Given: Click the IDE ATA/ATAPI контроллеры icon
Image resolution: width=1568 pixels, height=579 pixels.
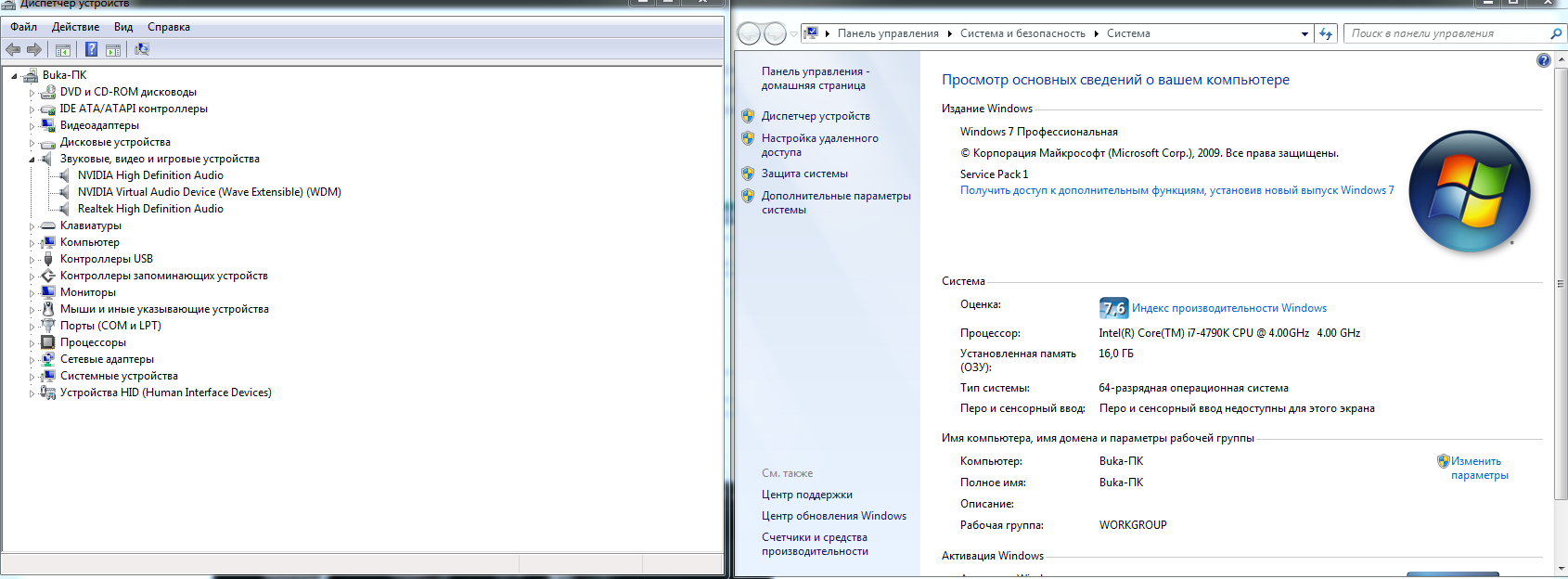Looking at the screenshot, I should pyautogui.click(x=48, y=109).
